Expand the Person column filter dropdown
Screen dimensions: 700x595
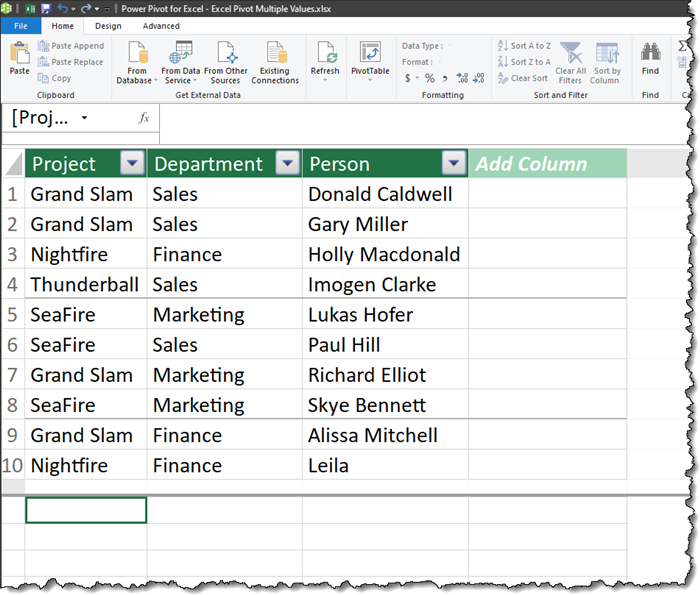[x=454, y=164]
